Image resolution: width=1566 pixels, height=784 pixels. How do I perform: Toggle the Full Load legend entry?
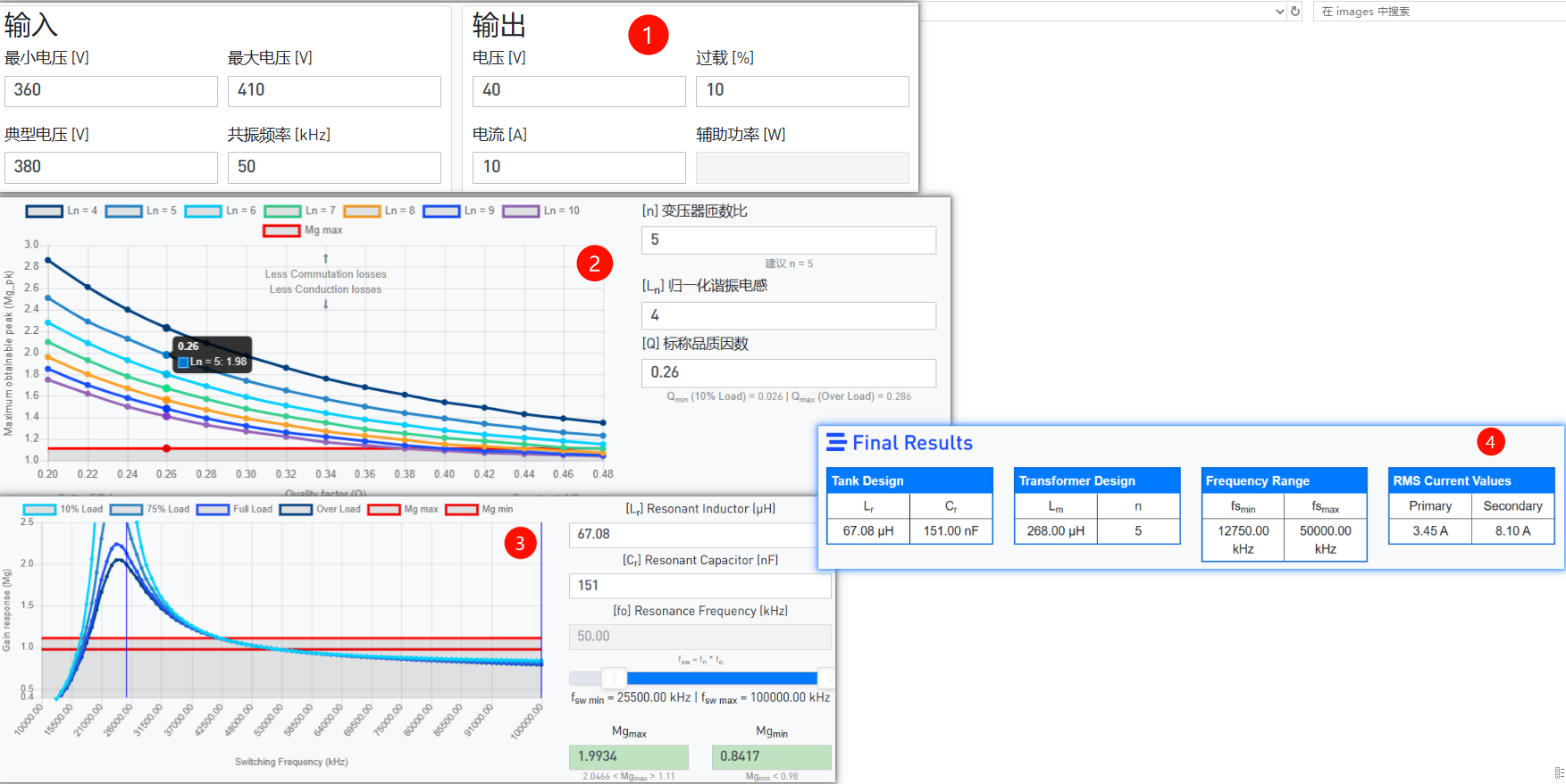(214, 510)
